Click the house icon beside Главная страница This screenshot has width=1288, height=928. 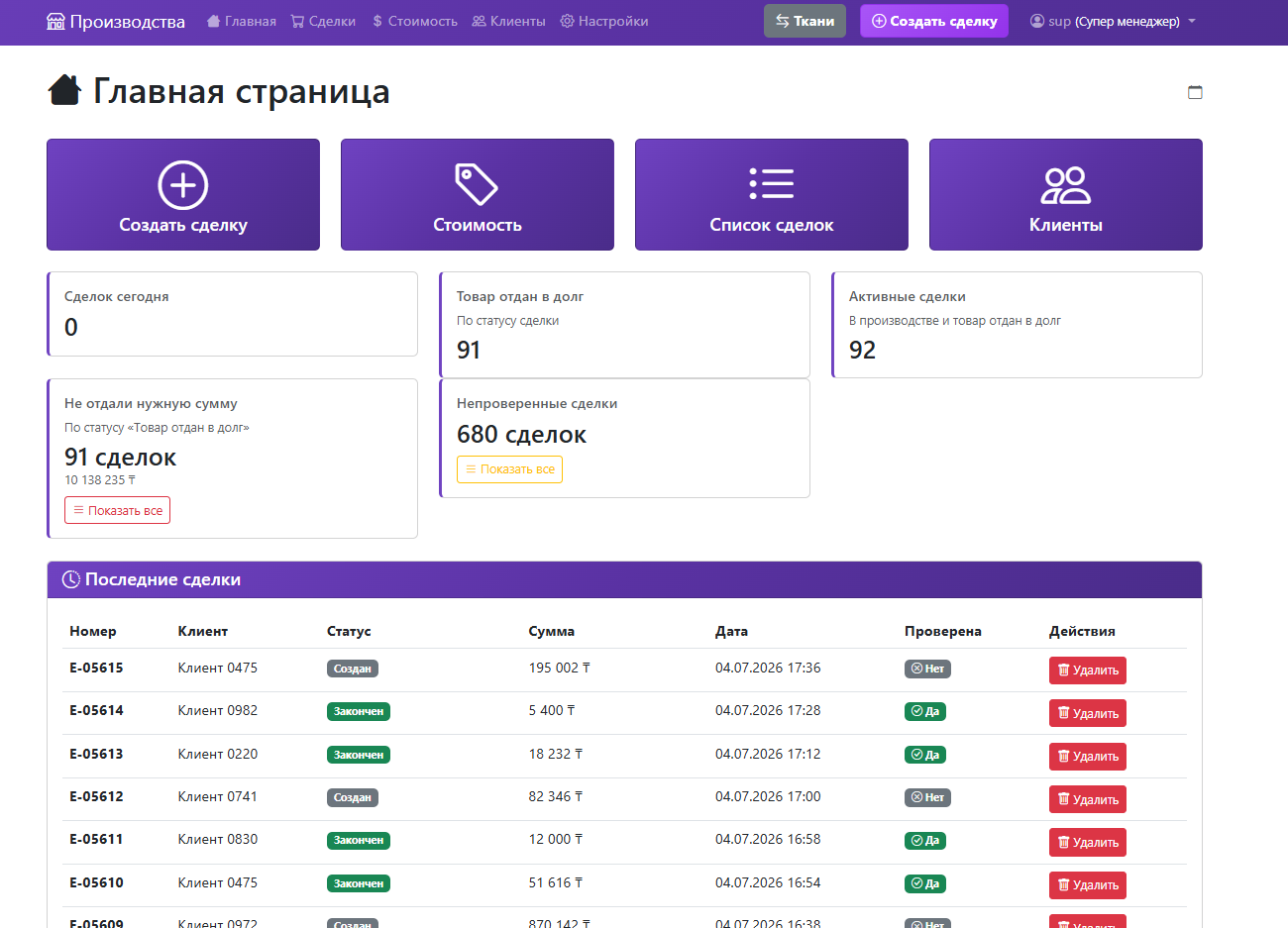64,90
